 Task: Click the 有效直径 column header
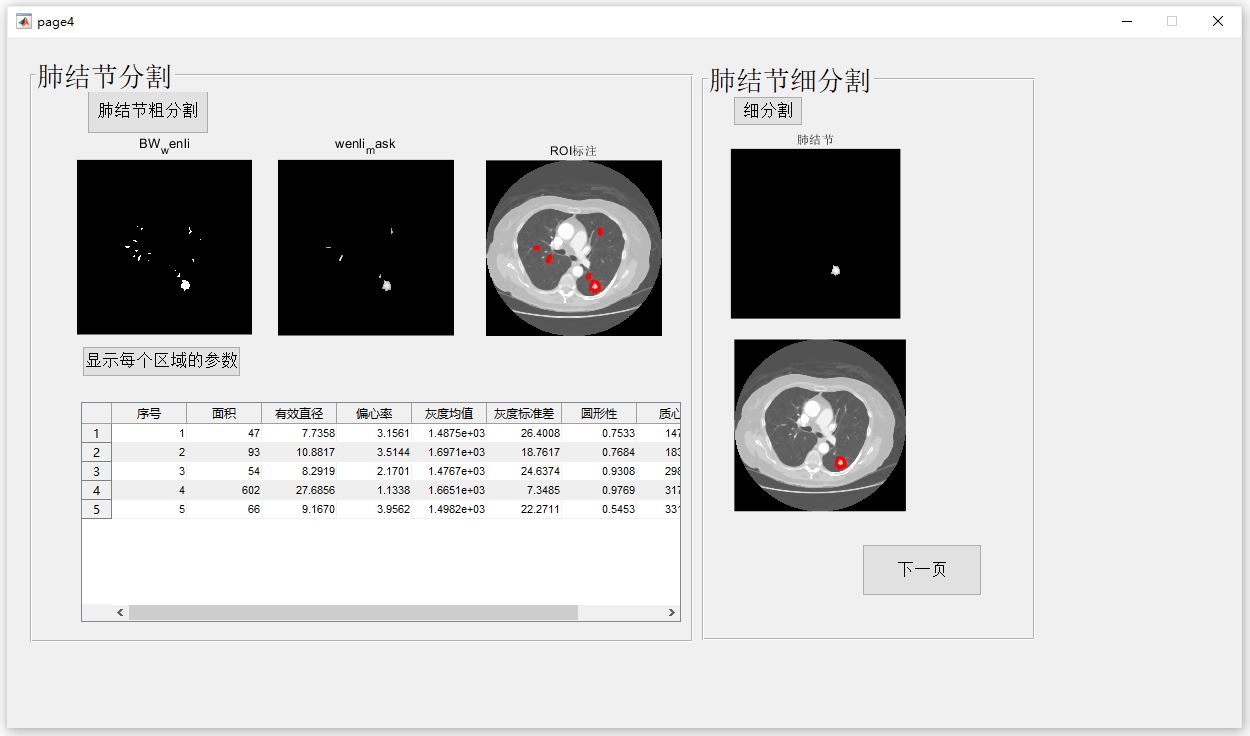pyautogui.click(x=299, y=414)
